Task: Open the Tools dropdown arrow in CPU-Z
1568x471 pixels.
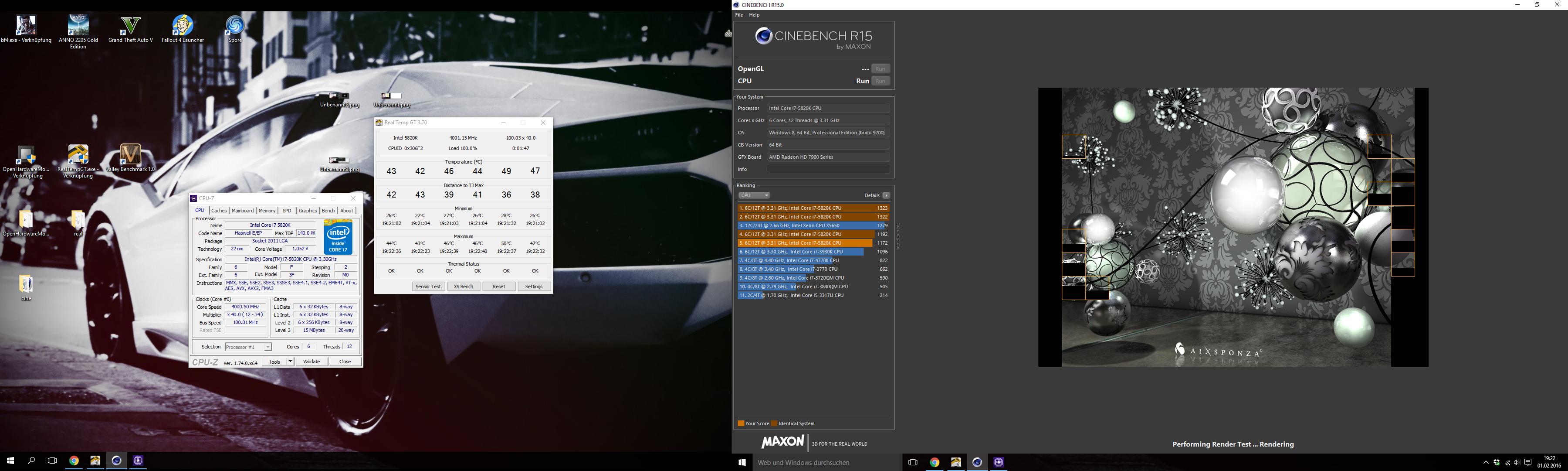Action: (290, 362)
